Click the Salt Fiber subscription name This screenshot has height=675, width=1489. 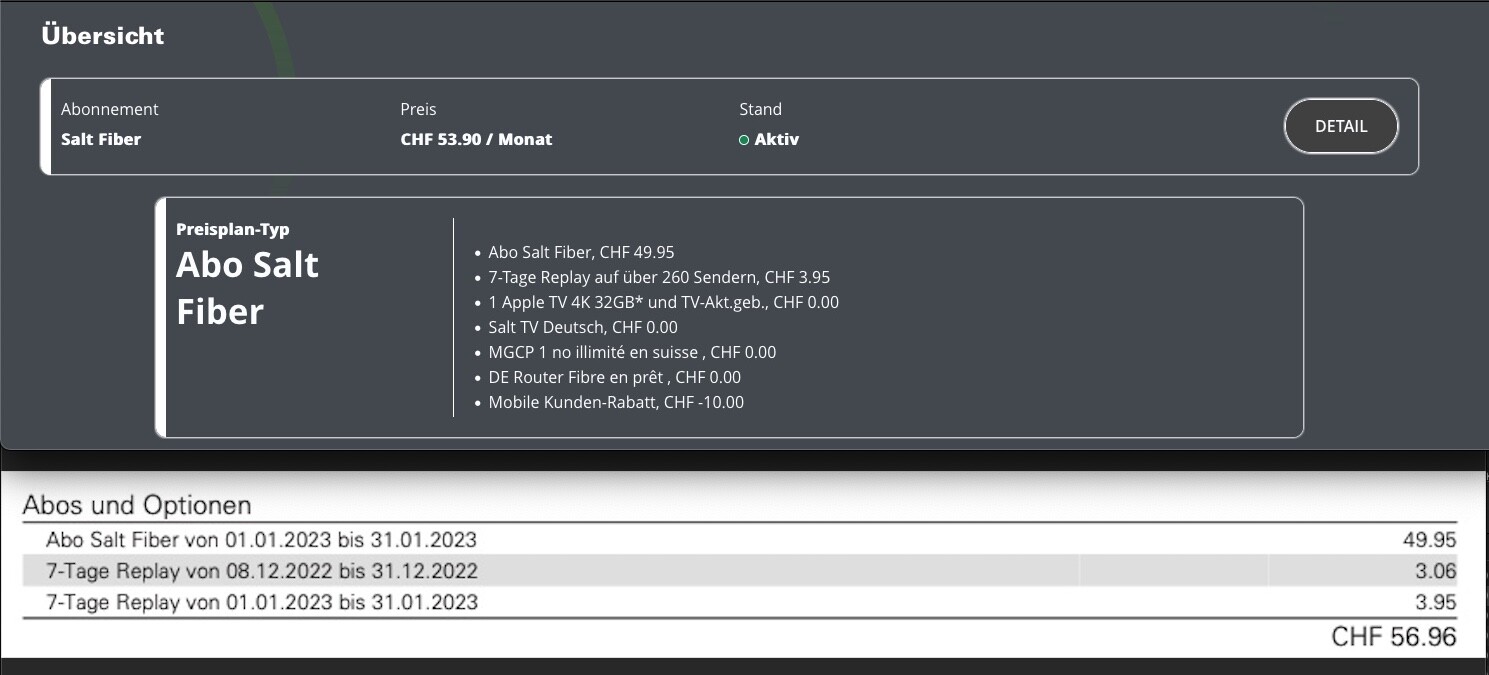click(101, 139)
